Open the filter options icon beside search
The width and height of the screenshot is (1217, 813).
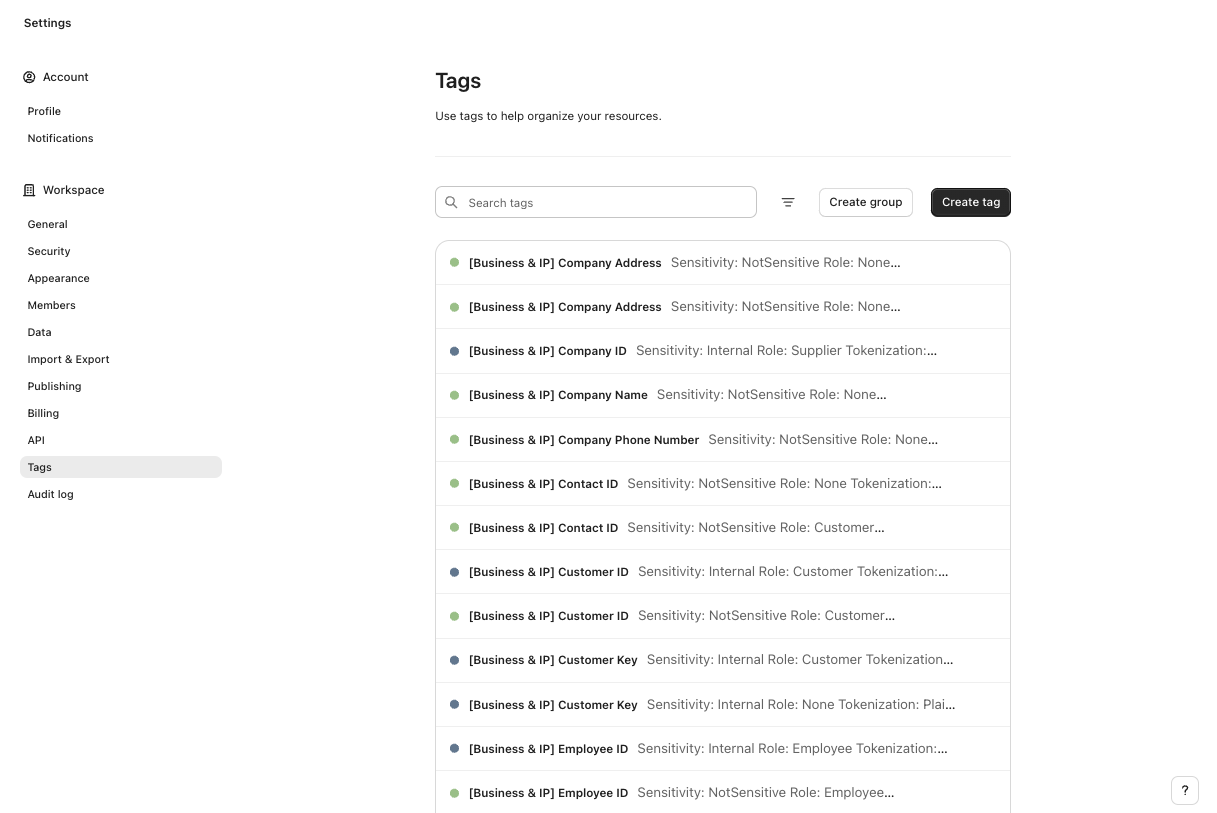coord(788,202)
